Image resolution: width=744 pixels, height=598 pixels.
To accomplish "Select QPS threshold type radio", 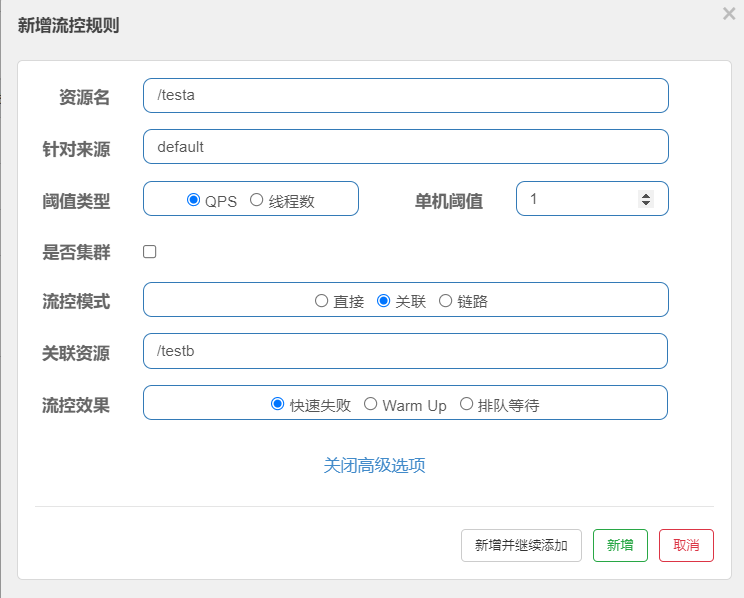I will click(193, 200).
